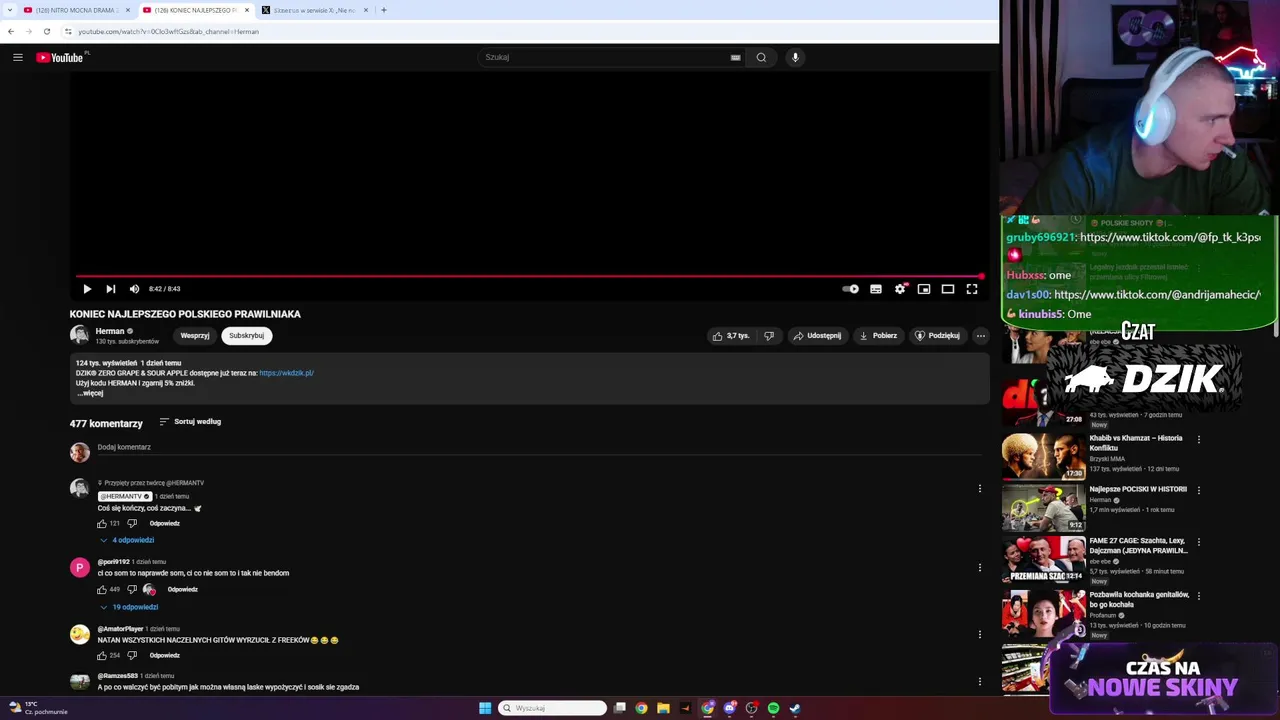Switch to the miniplayer
This screenshot has width=1280, height=720.
coord(924,289)
